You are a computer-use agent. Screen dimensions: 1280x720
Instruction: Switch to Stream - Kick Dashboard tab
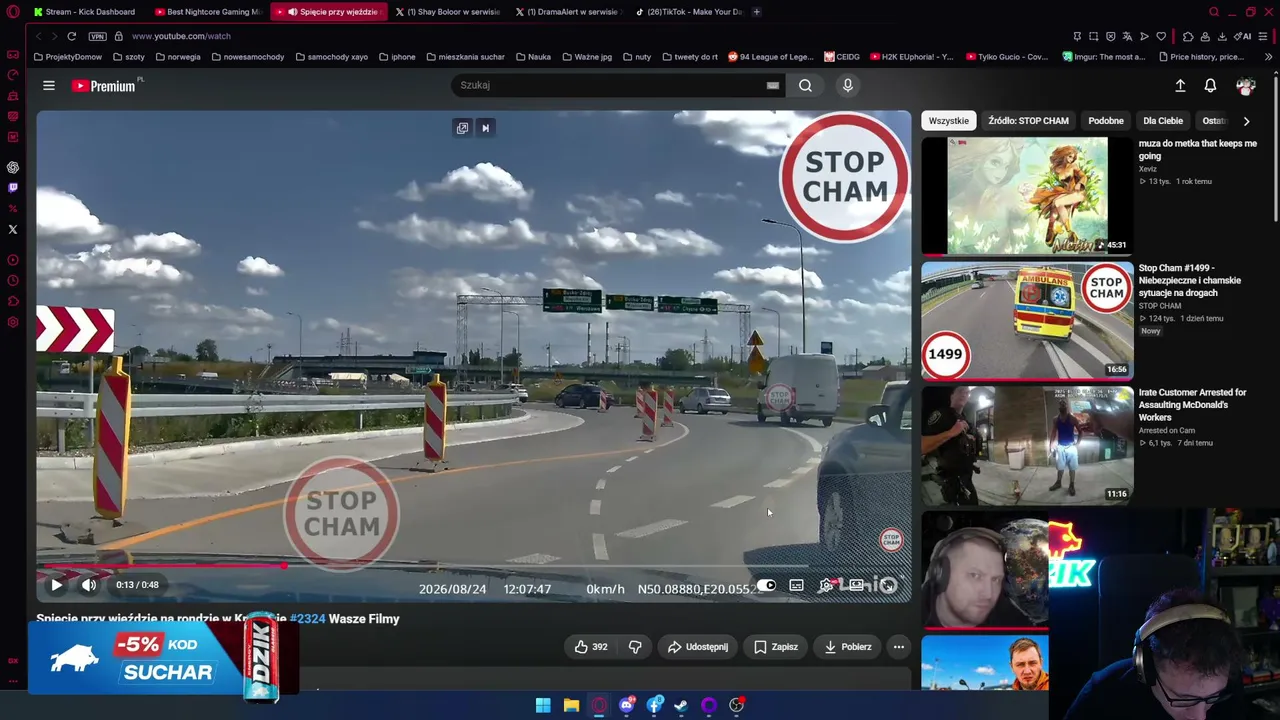coord(84,12)
